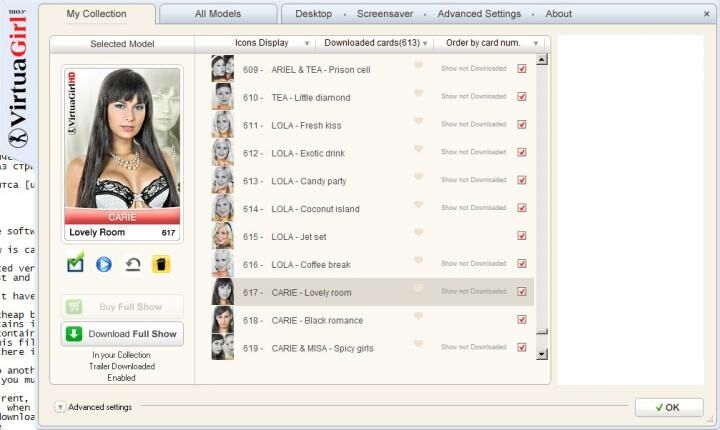
Task: Click the scrollbar up arrow in card list
Action: pyautogui.click(x=542, y=59)
